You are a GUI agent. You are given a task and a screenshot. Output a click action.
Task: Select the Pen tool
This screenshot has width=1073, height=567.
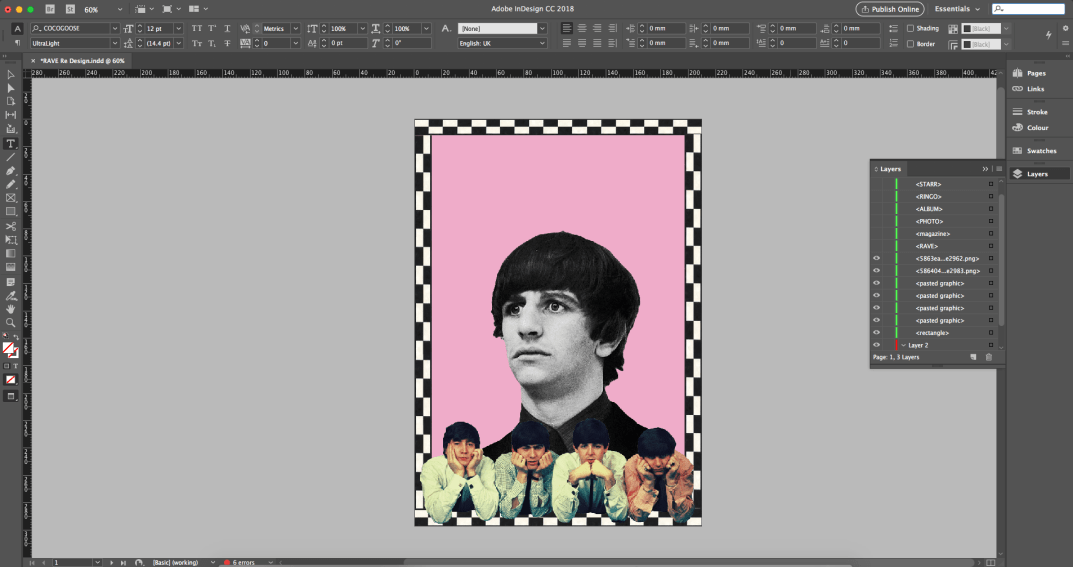pos(10,171)
